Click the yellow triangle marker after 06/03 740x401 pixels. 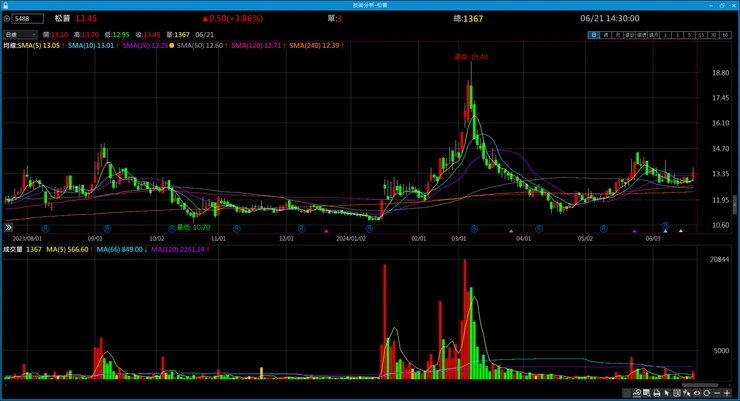[x=681, y=231]
